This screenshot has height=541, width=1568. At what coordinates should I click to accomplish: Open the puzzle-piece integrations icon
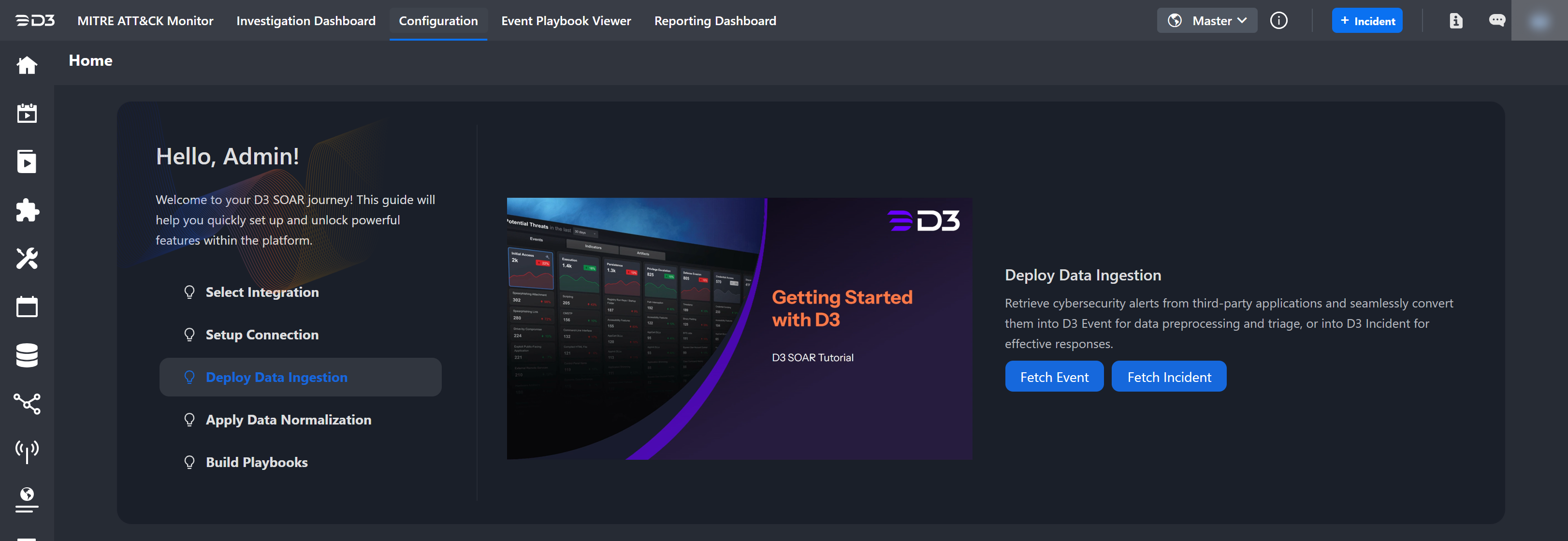click(27, 210)
